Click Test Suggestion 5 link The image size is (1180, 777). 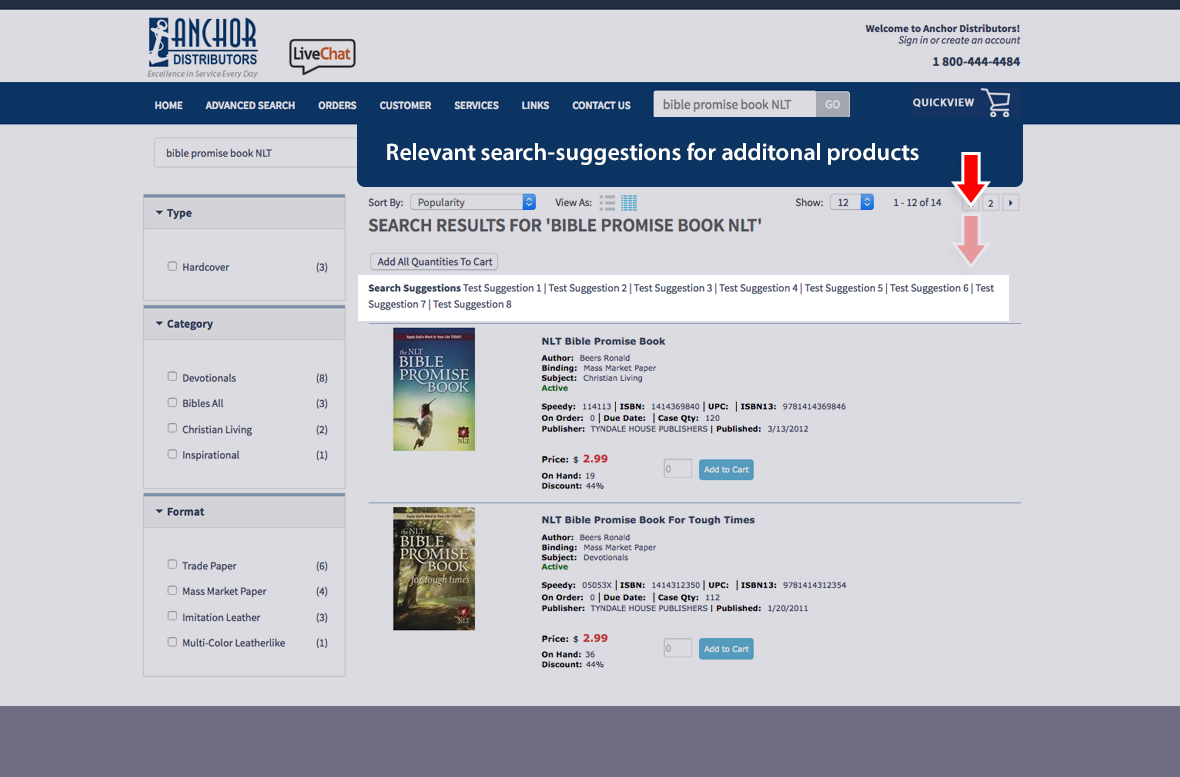[x=844, y=288]
